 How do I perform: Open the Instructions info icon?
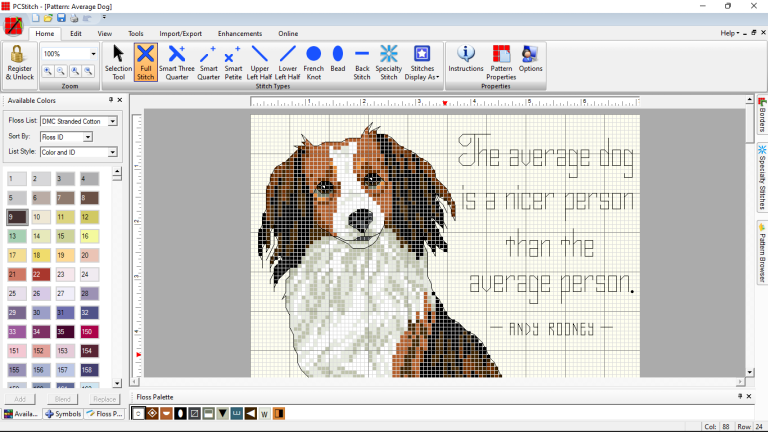point(465,62)
